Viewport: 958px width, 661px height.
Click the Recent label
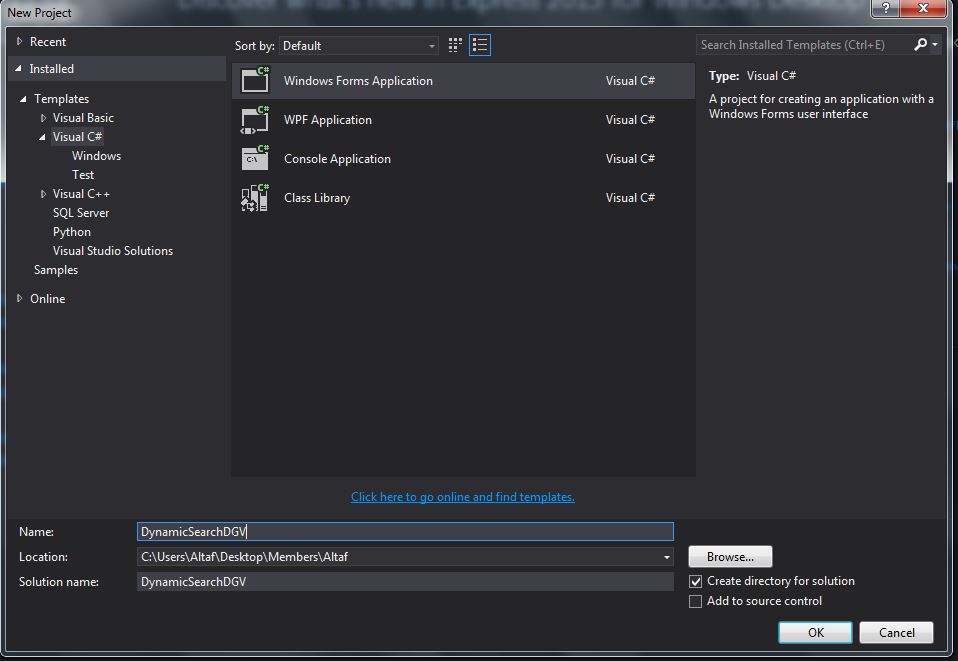click(x=48, y=42)
